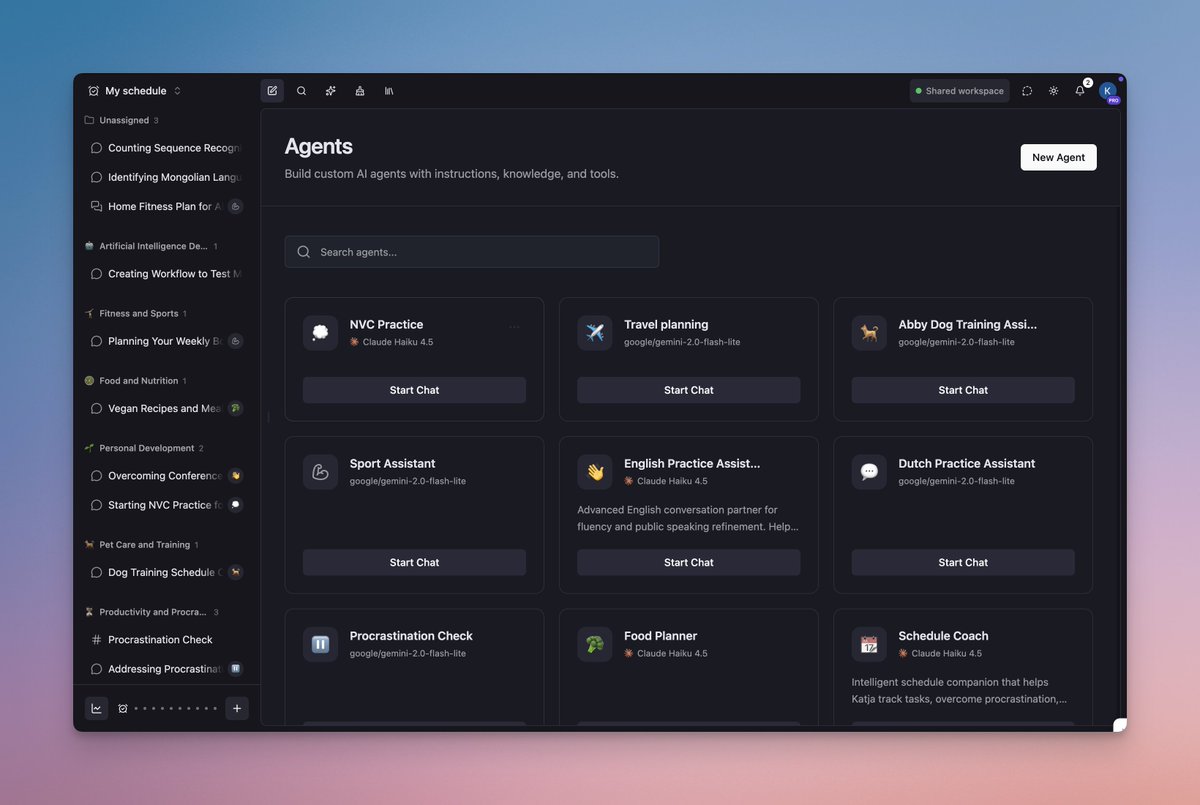1200x805 pixels.
Task: Open the Planning Your Weekly chat
Action: pyautogui.click(x=166, y=341)
